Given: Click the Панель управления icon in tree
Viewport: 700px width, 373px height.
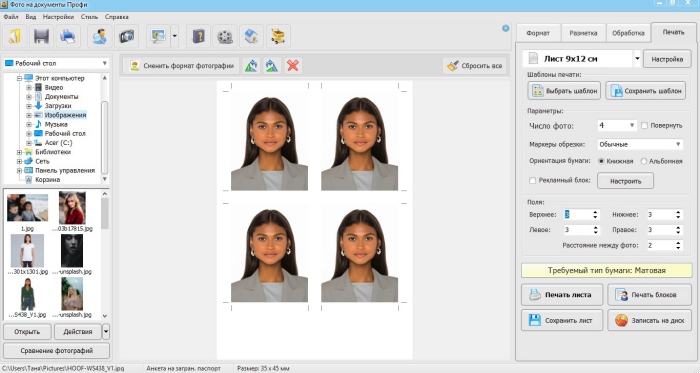Looking at the screenshot, I should pyautogui.click(x=29, y=170).
